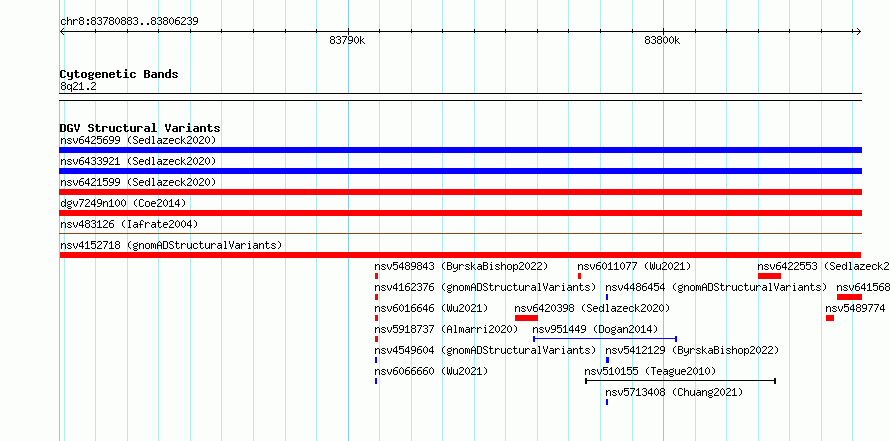Image resolution: width=890 pixels, height=441 pixels.
Task: Select the blue marker under nsv4549604
Action: pyautogui.click(x=376, y=360)
